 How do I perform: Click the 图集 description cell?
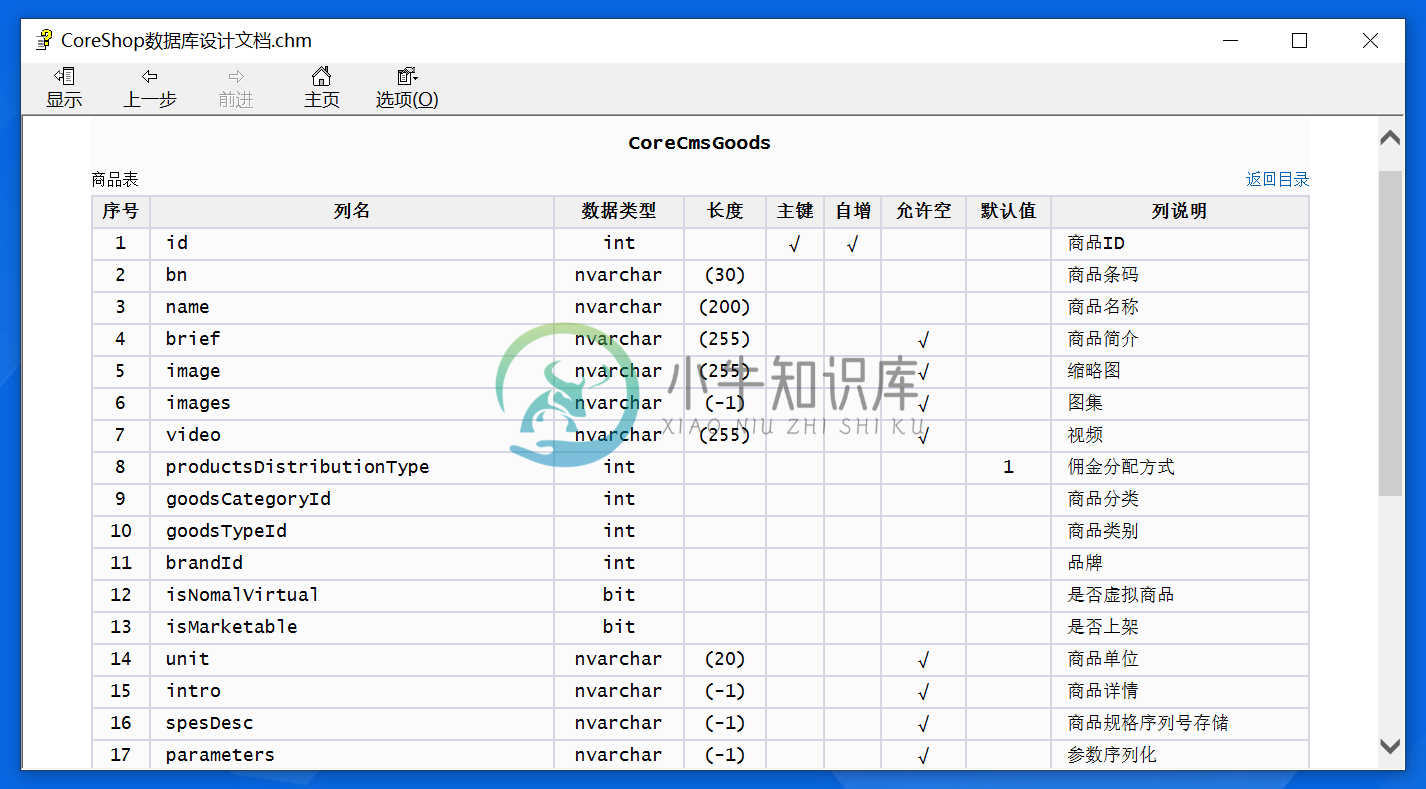pos(1179,403)
